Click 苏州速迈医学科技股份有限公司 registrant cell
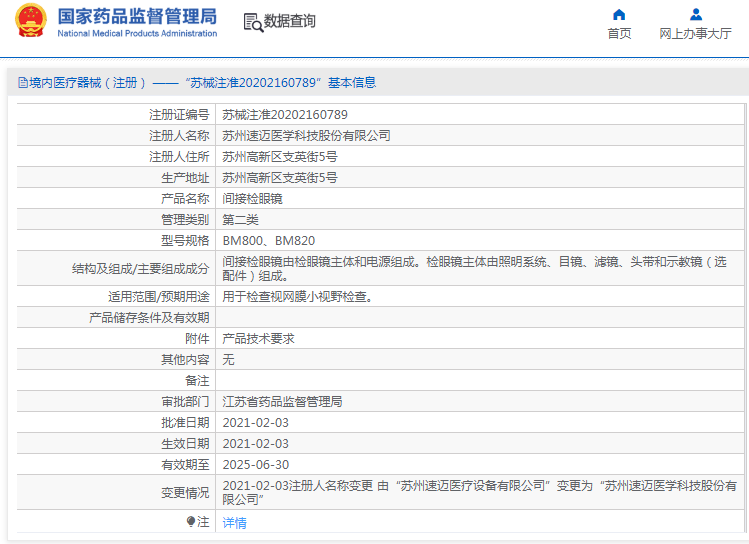Image resolution: width=749 pixels, height=544 pixels. [306, 136]
